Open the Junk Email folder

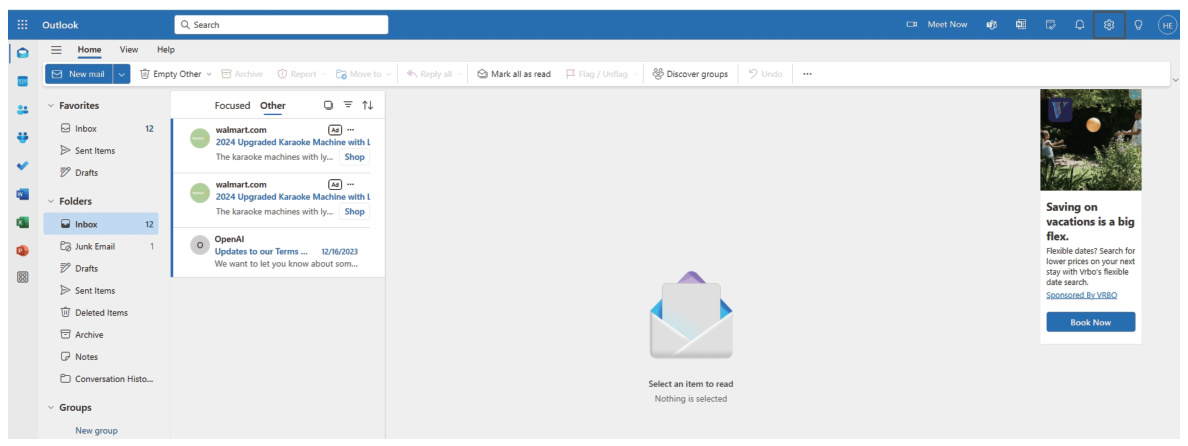(101, 246)
